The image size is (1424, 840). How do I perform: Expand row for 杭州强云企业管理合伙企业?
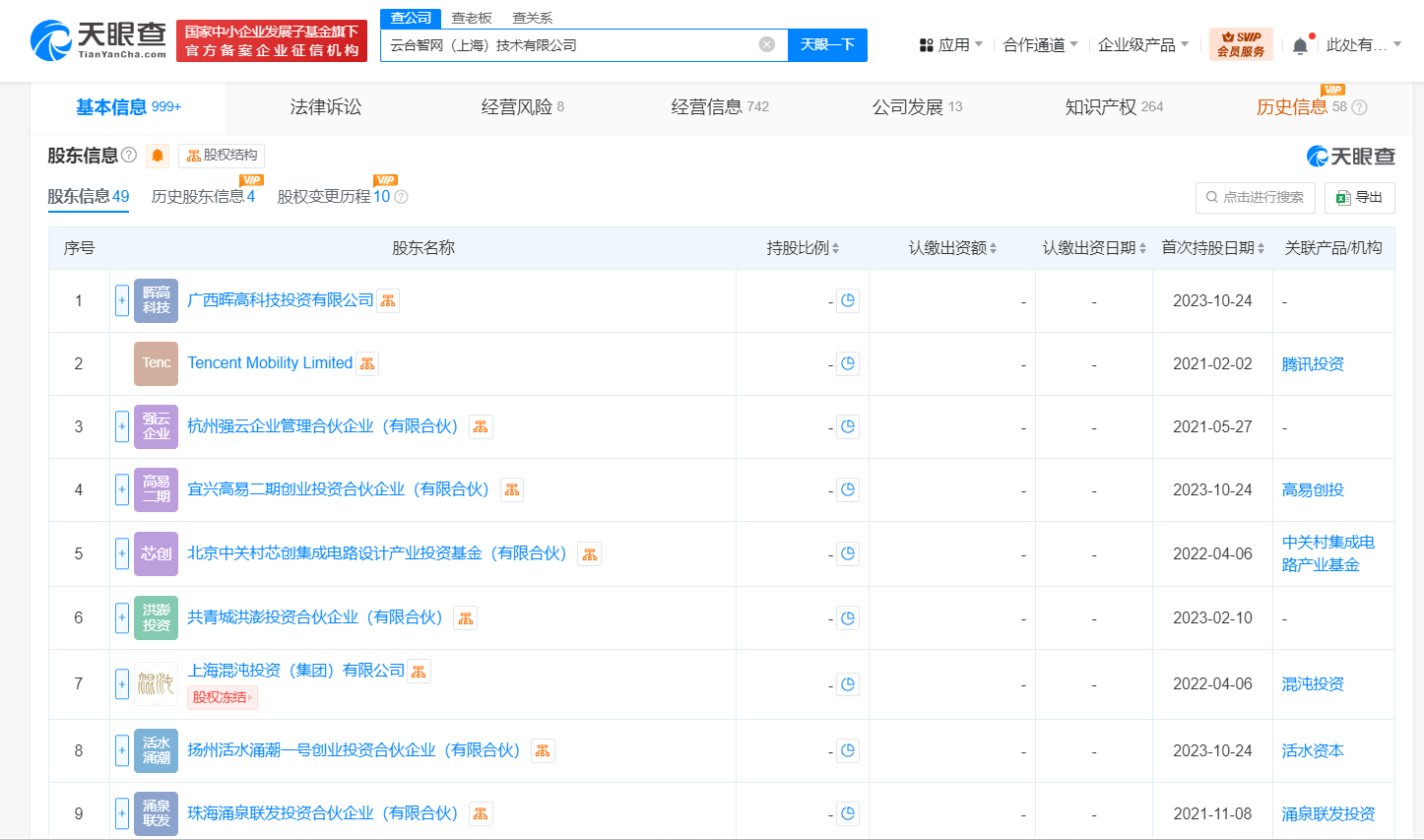click(122, 426)
